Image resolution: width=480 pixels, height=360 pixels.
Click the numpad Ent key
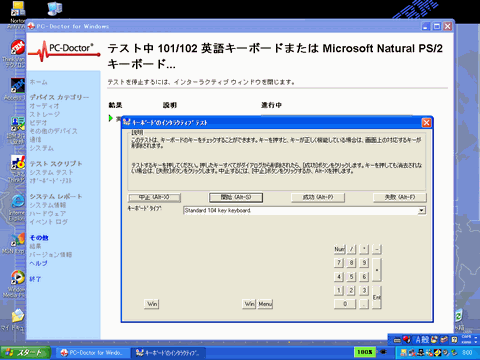tap(377, 297)
